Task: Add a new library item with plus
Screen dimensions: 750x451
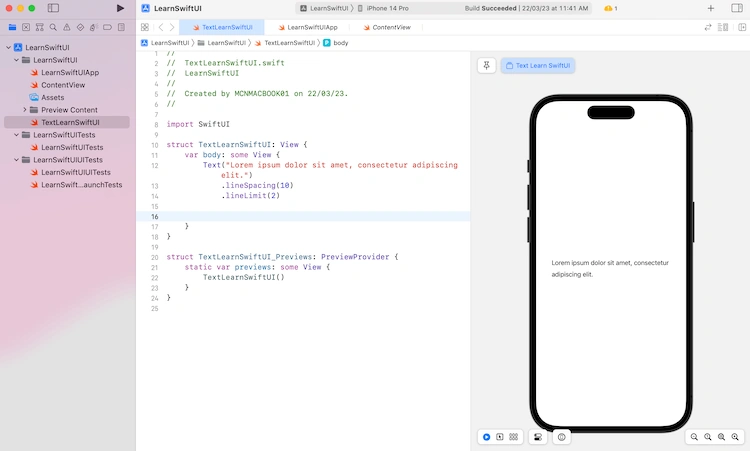Action: [711, 8]
